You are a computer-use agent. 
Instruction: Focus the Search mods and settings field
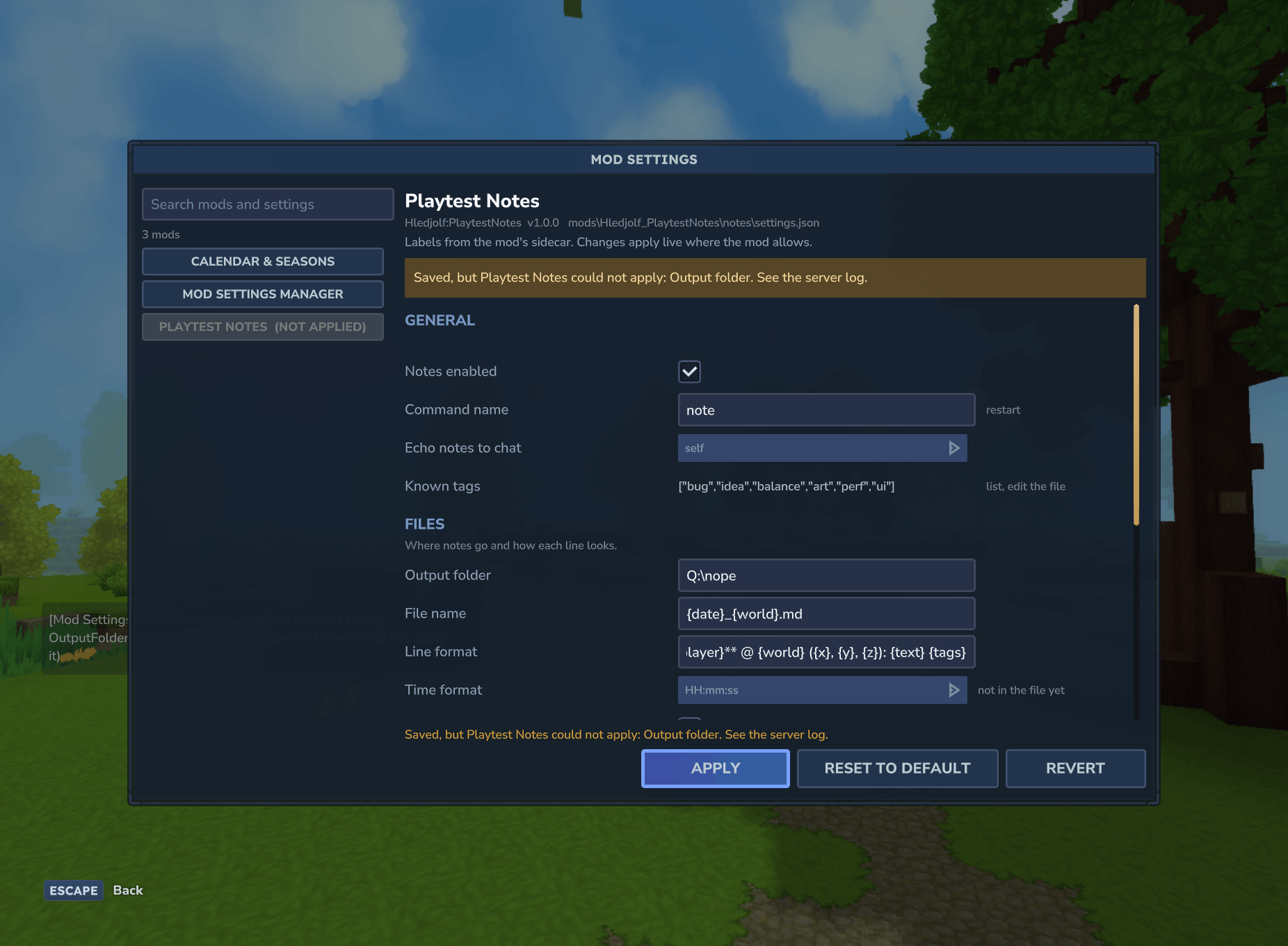(268, 205)
